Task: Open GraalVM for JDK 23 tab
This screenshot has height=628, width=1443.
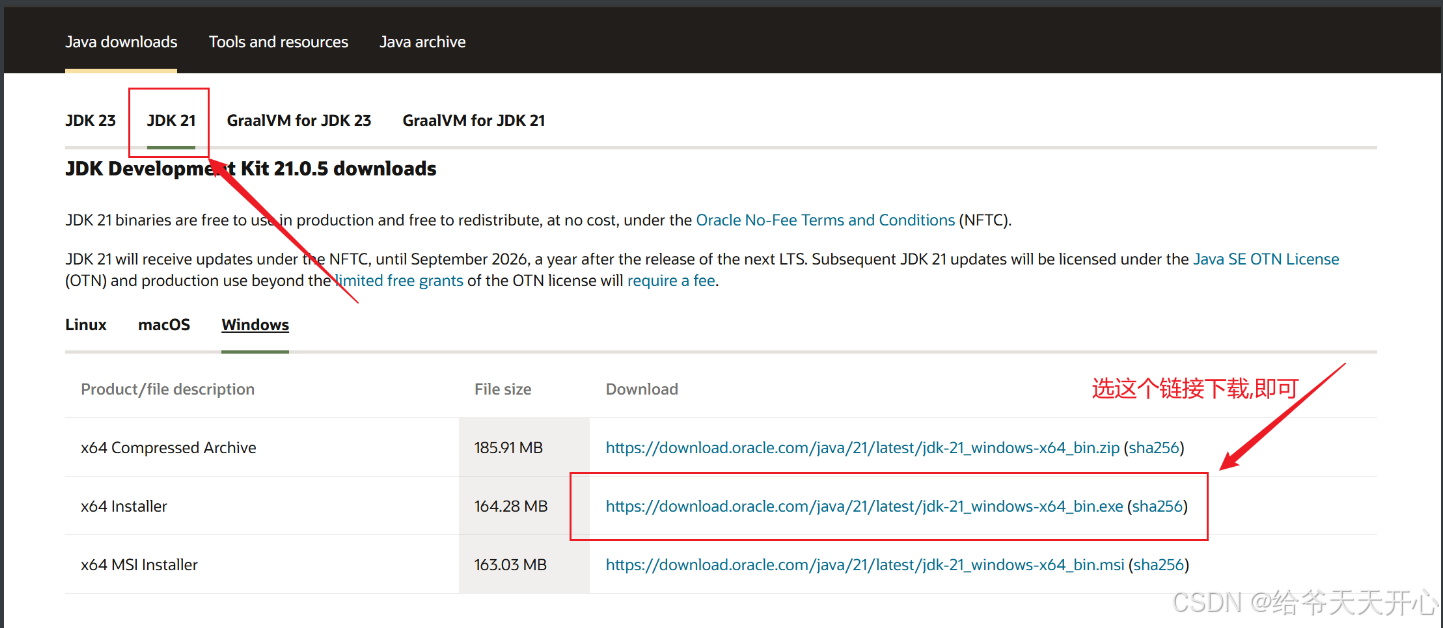Action: 299,120
